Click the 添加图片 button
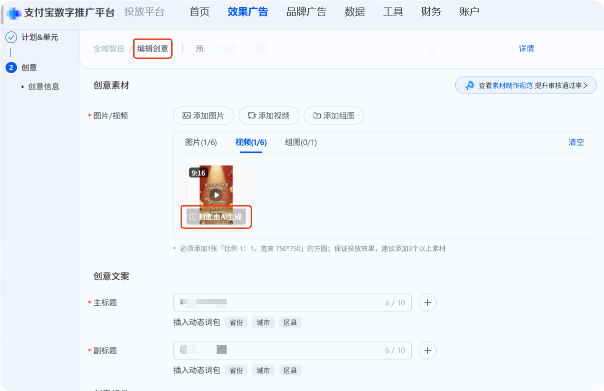Viewport: 604px width, 391px height. point(203,116)
